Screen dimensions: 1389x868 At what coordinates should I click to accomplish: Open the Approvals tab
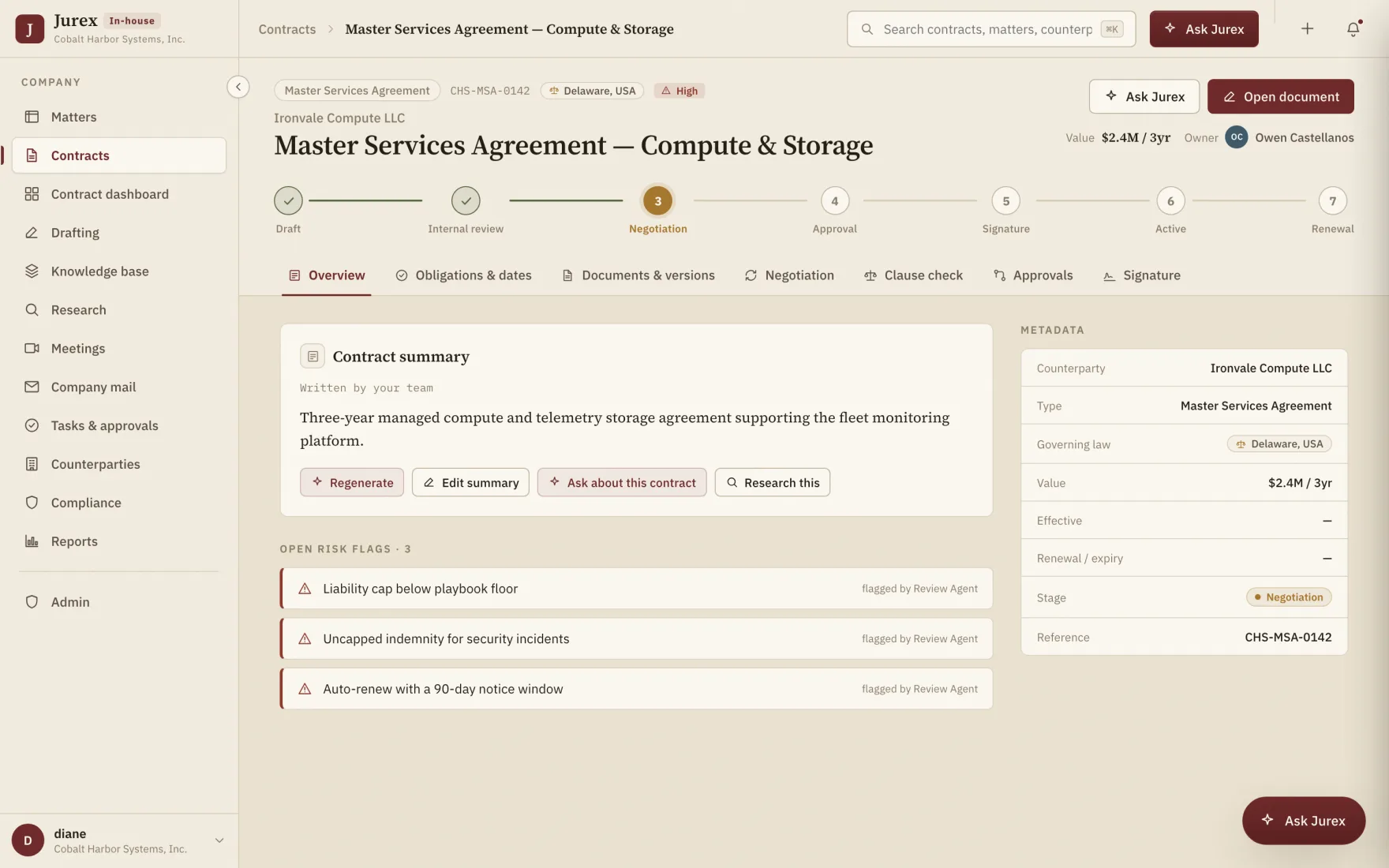(x=1032, y=275)
